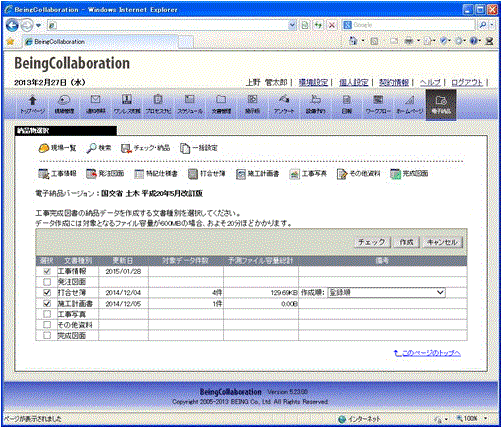Viewport: 502px width, 428px height.
Task: Click the browser Refresh button
Action: 318,25
